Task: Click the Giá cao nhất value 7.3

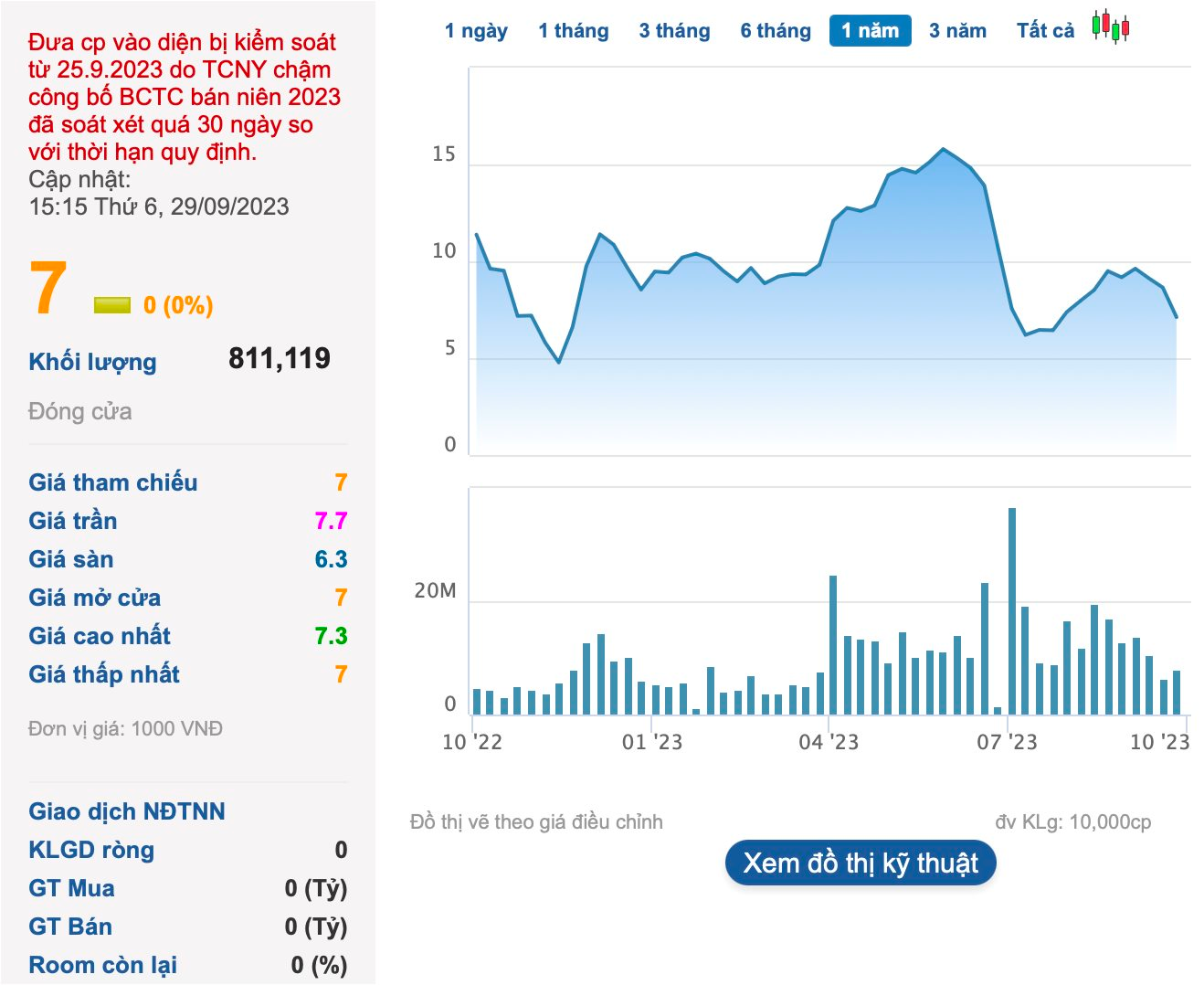Action: pos(331,636)
